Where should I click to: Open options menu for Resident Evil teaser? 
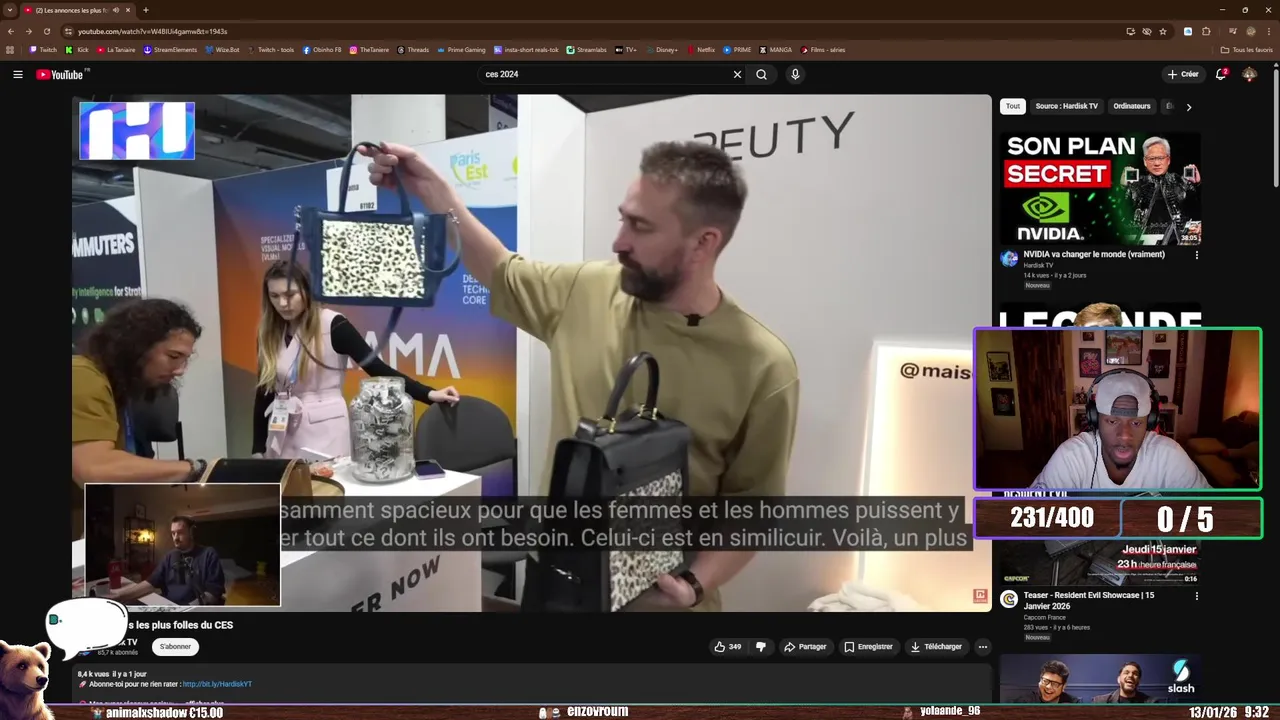(x=1196, y=596)
